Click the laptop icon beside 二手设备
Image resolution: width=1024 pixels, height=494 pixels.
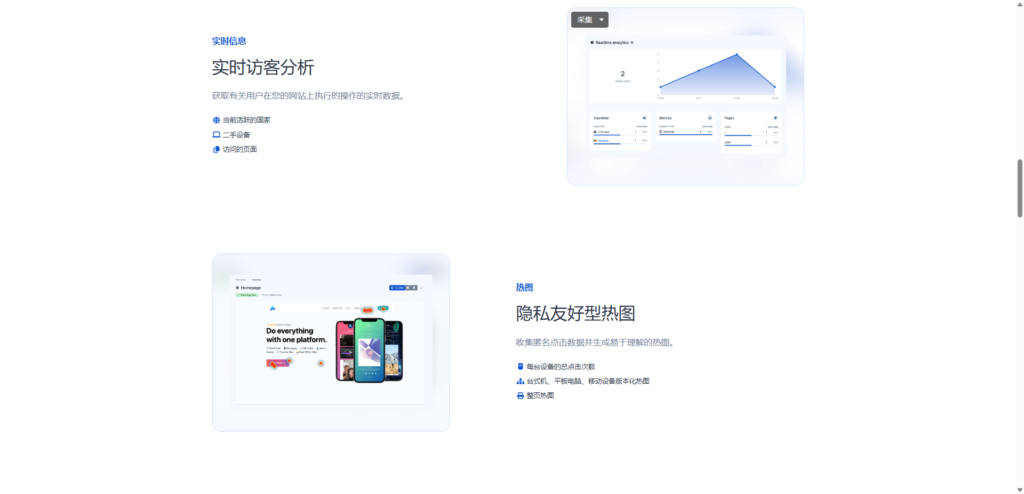[x=216, y=135]
